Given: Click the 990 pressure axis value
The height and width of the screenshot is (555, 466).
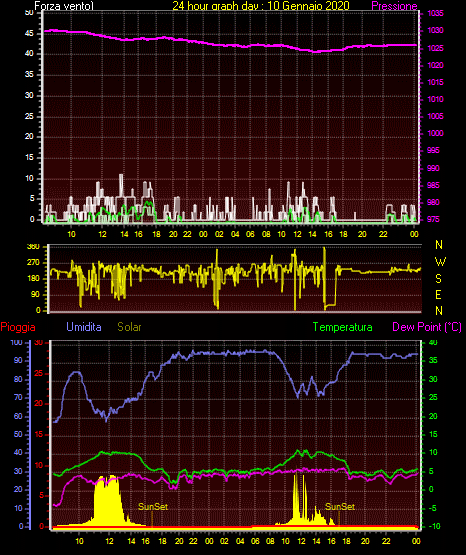Looking at the screenshot, I should [x=433, y=168].
